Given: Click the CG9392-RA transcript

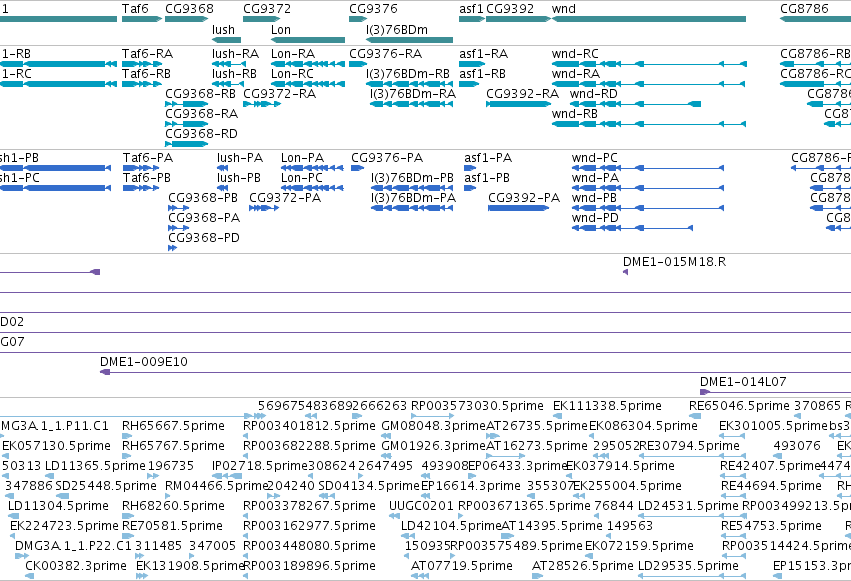Looking at the screenshot, I should point(518,104).
